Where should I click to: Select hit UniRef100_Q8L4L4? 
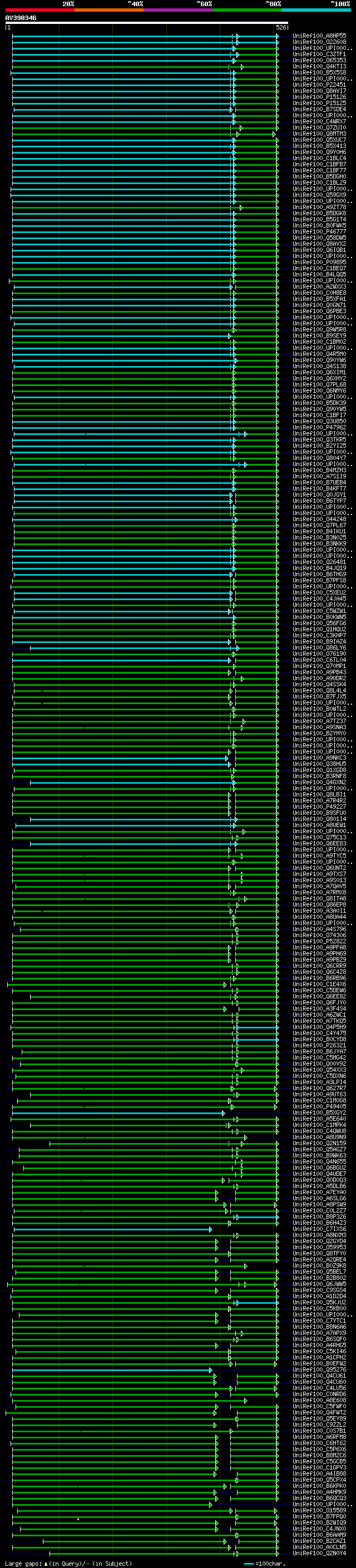tap(319, 690)
